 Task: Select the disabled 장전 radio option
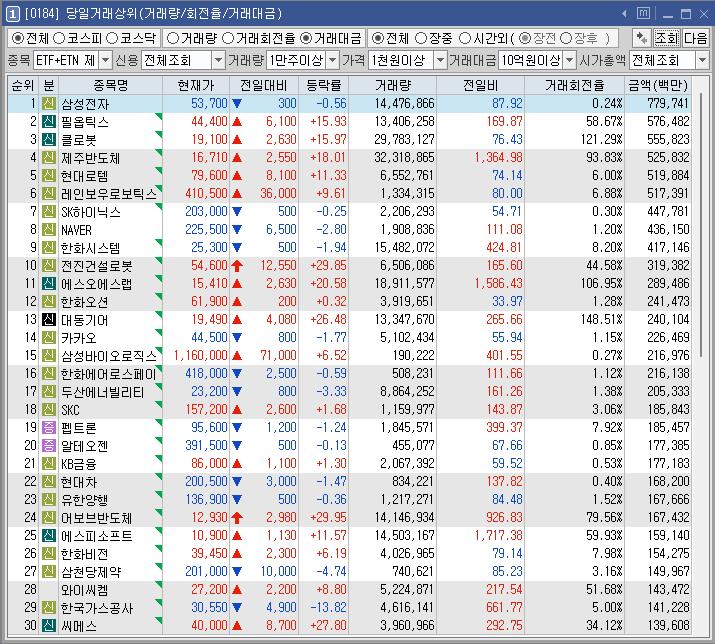point(525,38)
